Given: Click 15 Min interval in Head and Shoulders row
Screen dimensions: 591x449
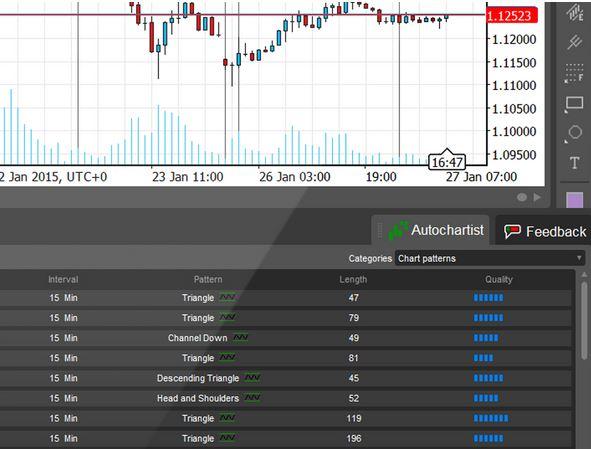Looking at the screenshot, I should point(63,398).
